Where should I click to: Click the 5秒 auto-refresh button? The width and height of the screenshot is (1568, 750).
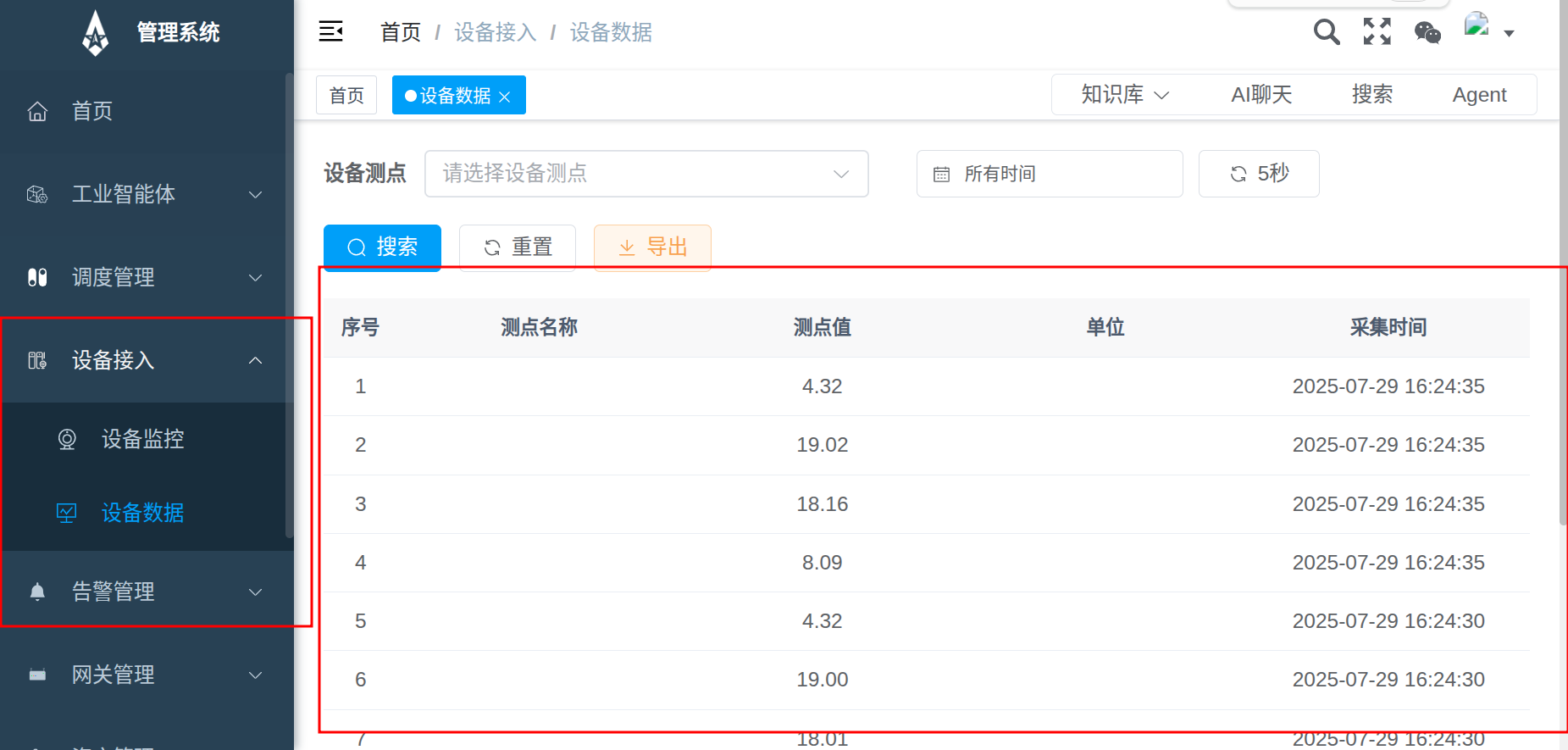pyautogui.click(x=1259, y=174)
